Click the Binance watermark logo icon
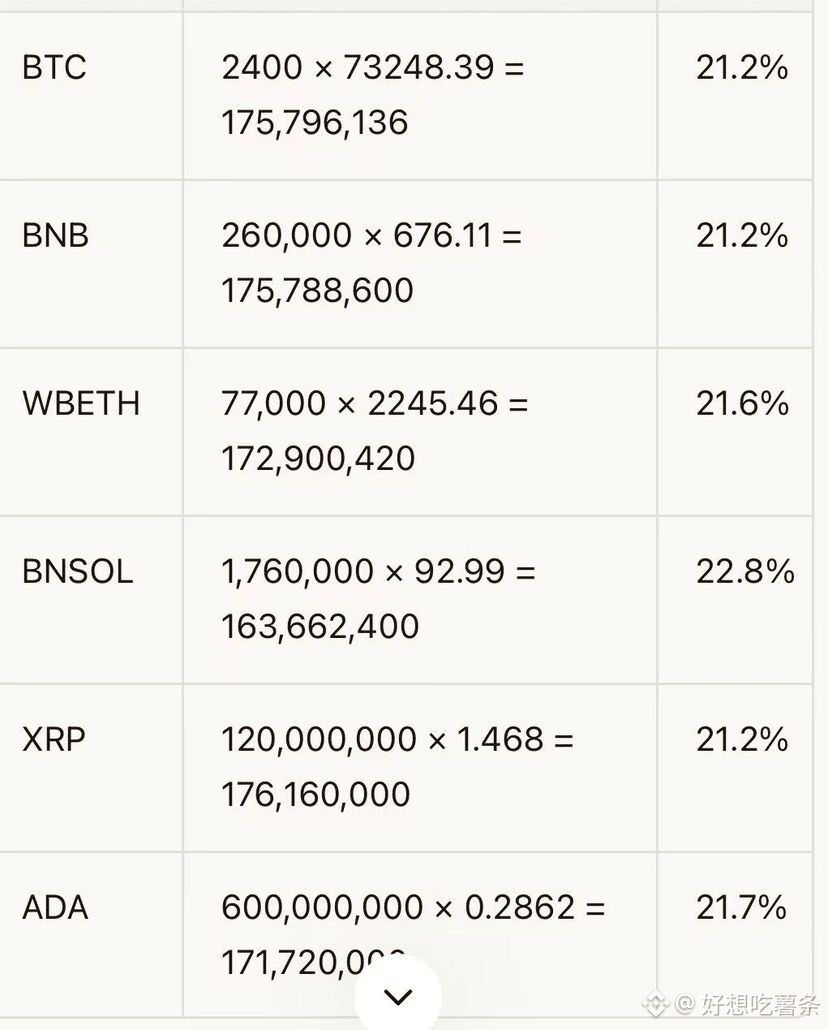This screenshot has width=828, height=1030. coord(655,1004)
